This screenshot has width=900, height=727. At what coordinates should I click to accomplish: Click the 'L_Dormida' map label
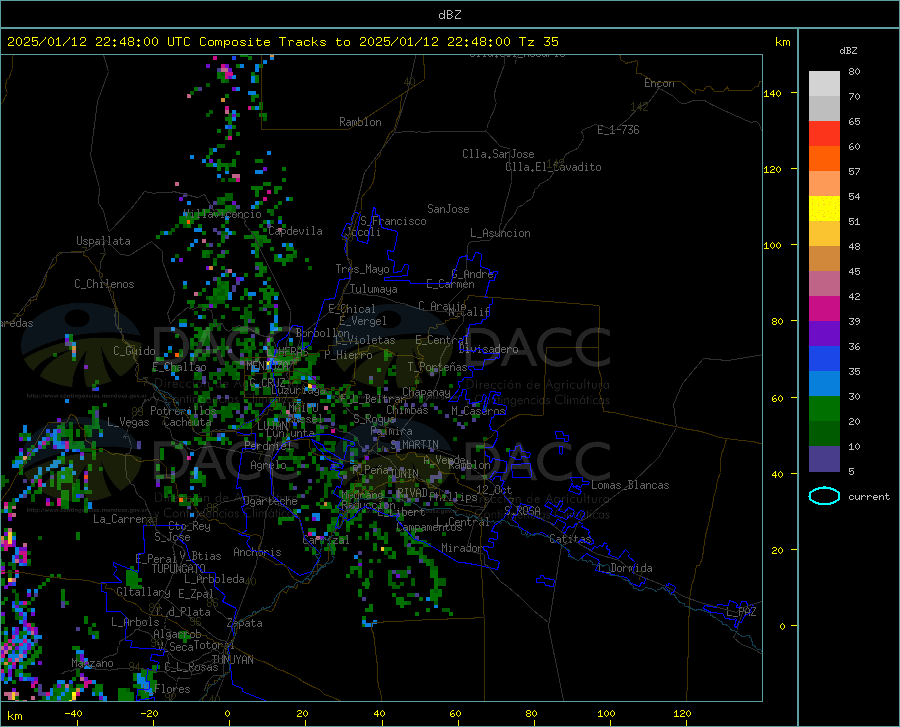pos(625,568)
